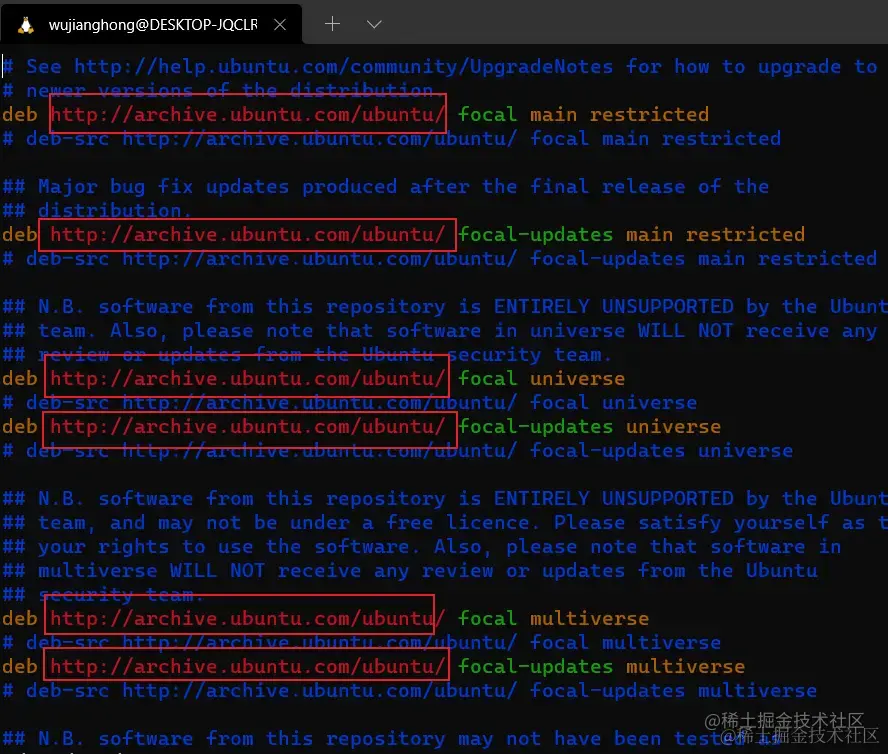Click the 'team. Also, please note' comment line
Viewport: 888px width, 754px height.
(x=439, y=331)
